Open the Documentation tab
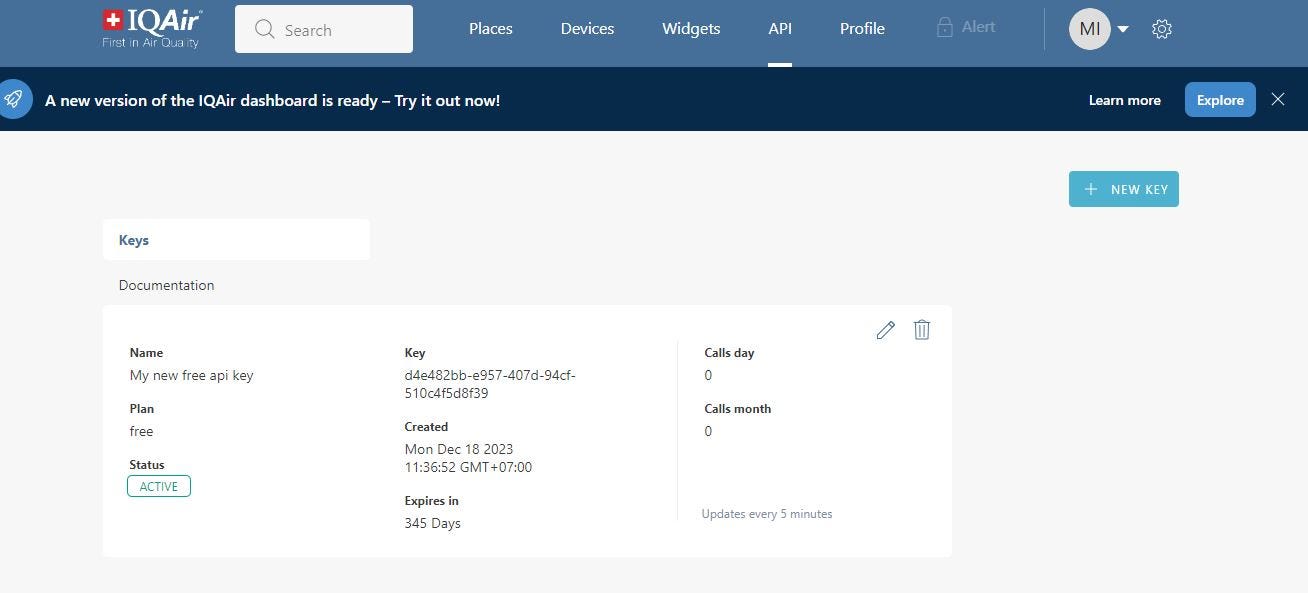1308x593 pixels. (x=166, y=285)
